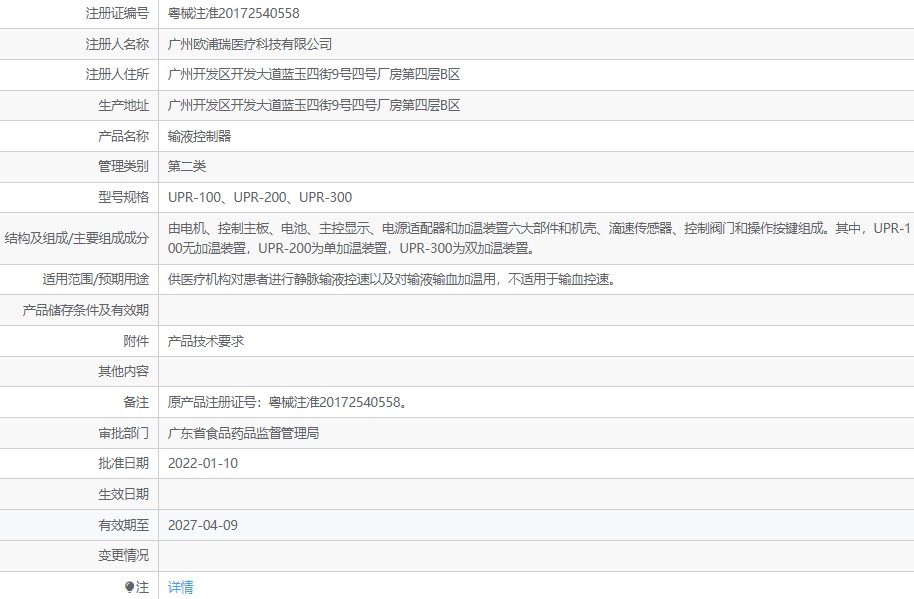Click the 备注 label
The image size is (914, 599).
tap(136, 402)
